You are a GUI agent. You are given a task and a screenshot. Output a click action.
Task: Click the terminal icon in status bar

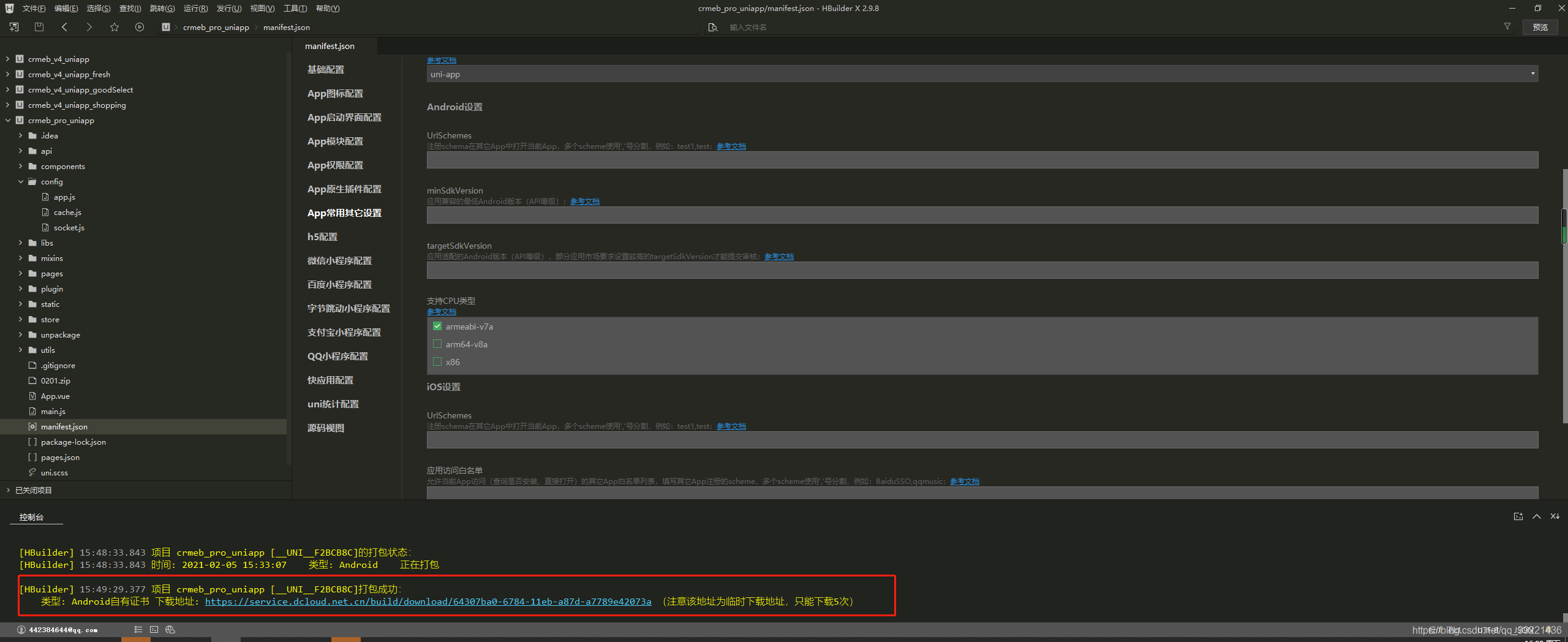[x=154, y=630]
